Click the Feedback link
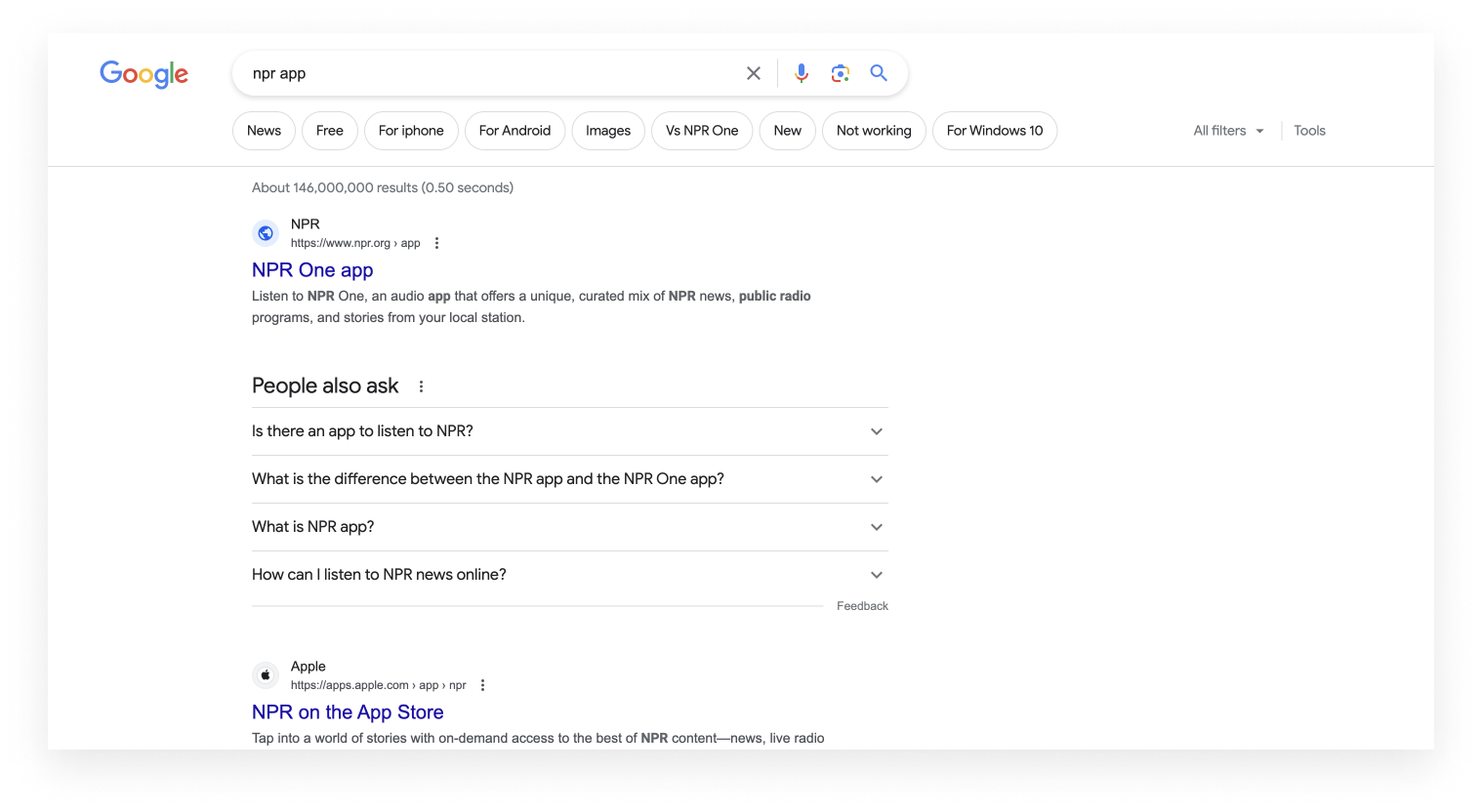This screenshot has width=1482, height=812. 862,606
